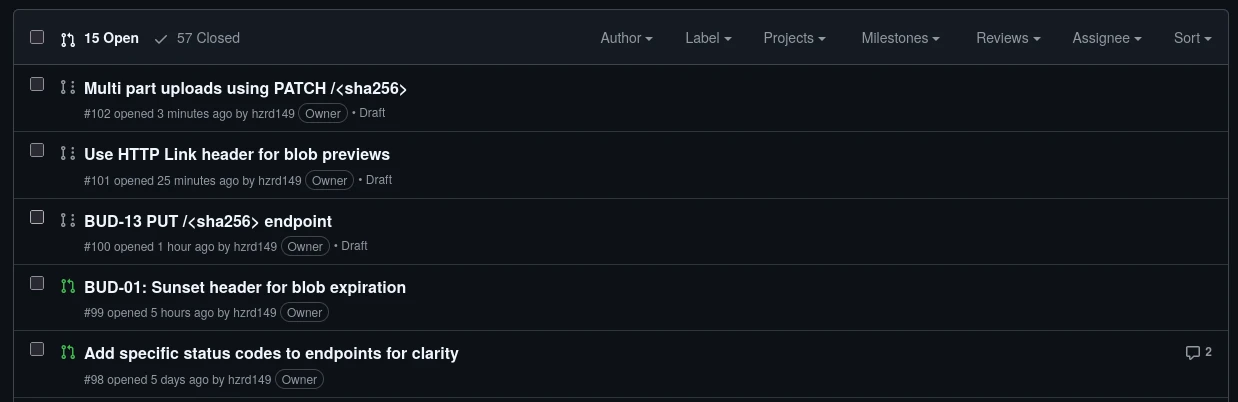This screenshot has width=1238, height=402.
Task: Open the Label filter dropdown
Action: [x=708, y=38]
